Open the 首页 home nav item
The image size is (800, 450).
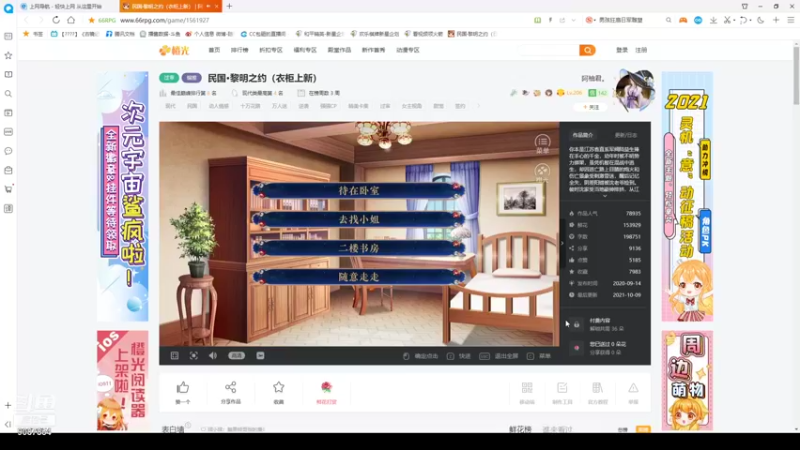click(x=214, y=50)
